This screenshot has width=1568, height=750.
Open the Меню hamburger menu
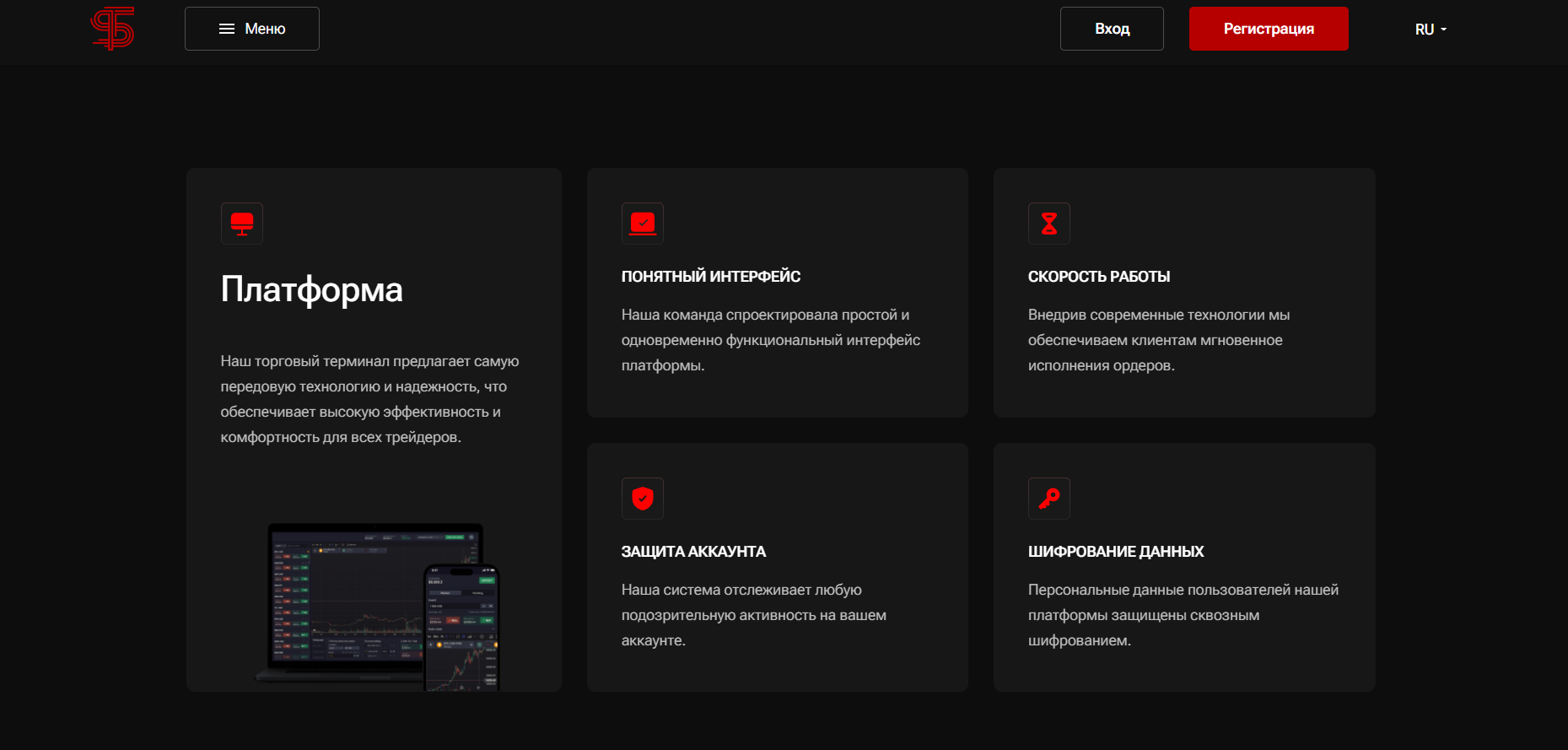click(x=252, y=29)
